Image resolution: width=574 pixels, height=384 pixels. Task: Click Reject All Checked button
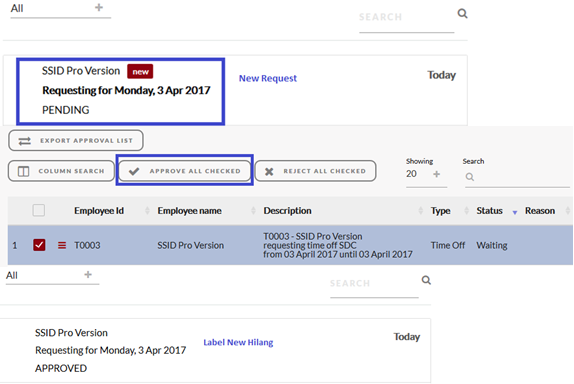[x=315, y=171]
